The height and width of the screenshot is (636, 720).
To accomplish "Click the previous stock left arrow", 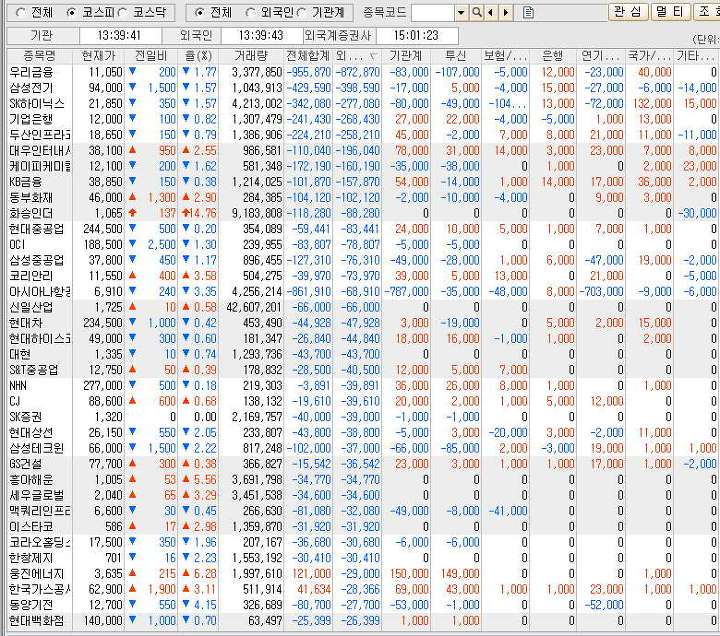I will [x=491, y=13].
